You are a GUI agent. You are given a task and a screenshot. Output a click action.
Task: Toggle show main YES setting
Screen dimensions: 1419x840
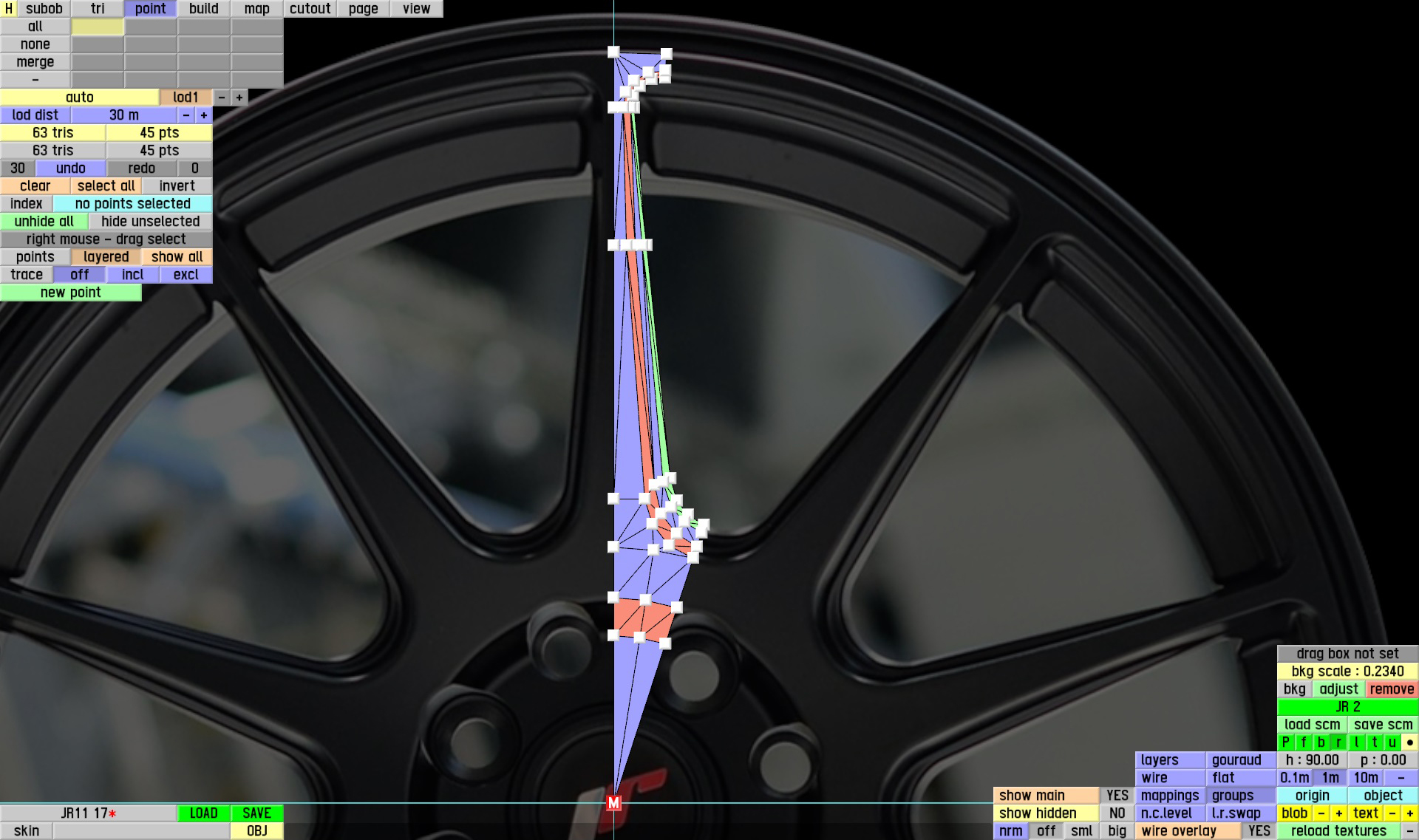(1117, 796)
